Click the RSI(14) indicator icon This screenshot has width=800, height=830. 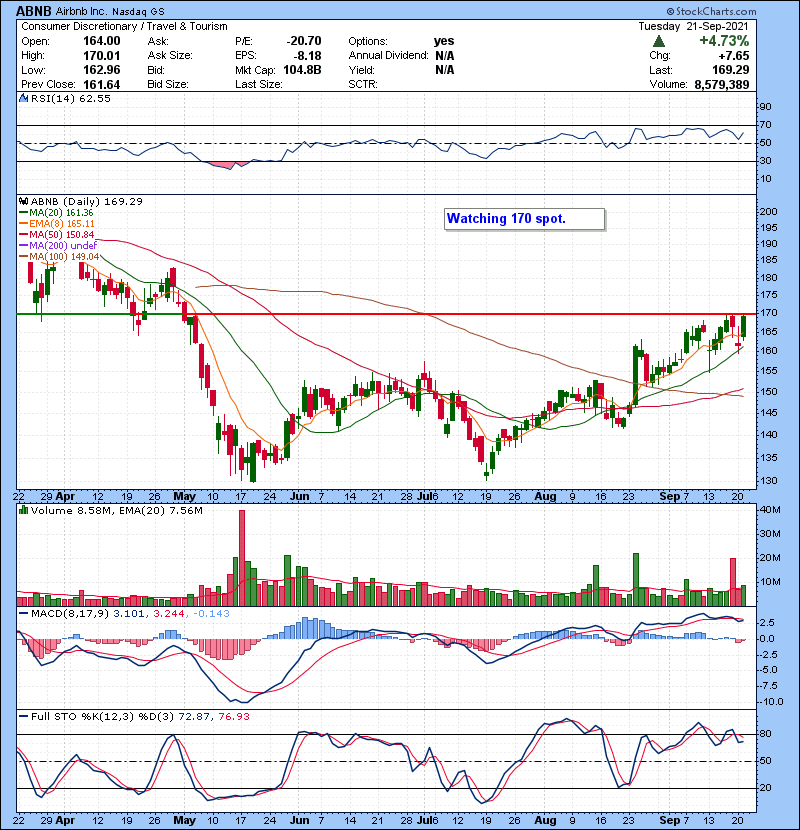pyautogui.click(x=23, y=98)
